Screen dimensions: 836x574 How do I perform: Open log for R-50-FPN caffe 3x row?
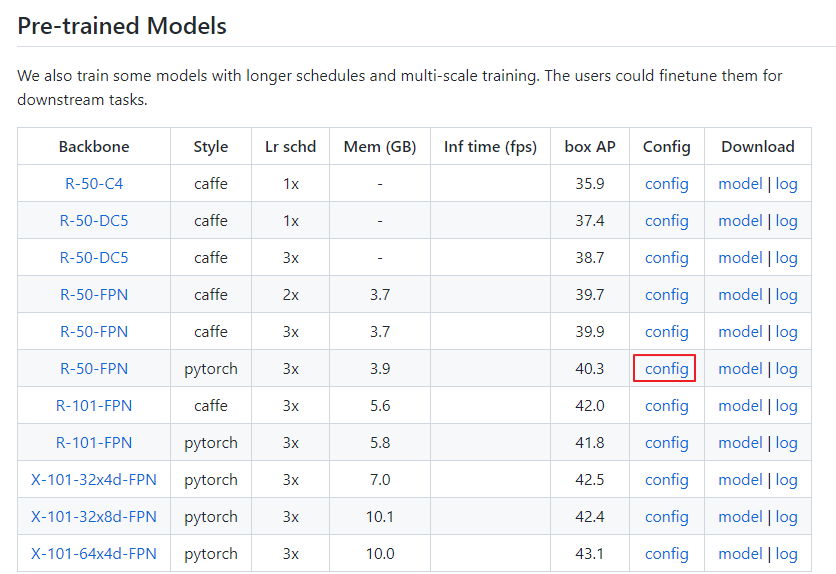tap(786, 332)
